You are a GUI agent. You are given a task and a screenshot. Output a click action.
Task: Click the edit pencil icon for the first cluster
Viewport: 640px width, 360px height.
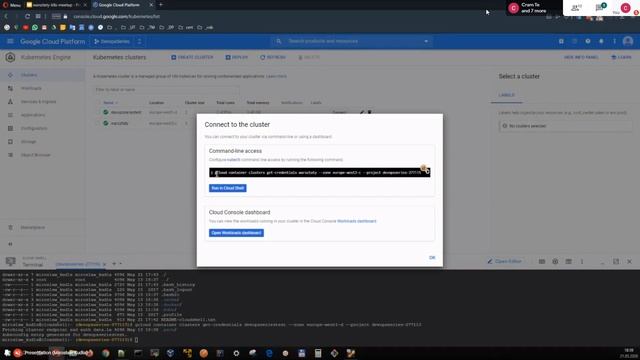[362, 112]
